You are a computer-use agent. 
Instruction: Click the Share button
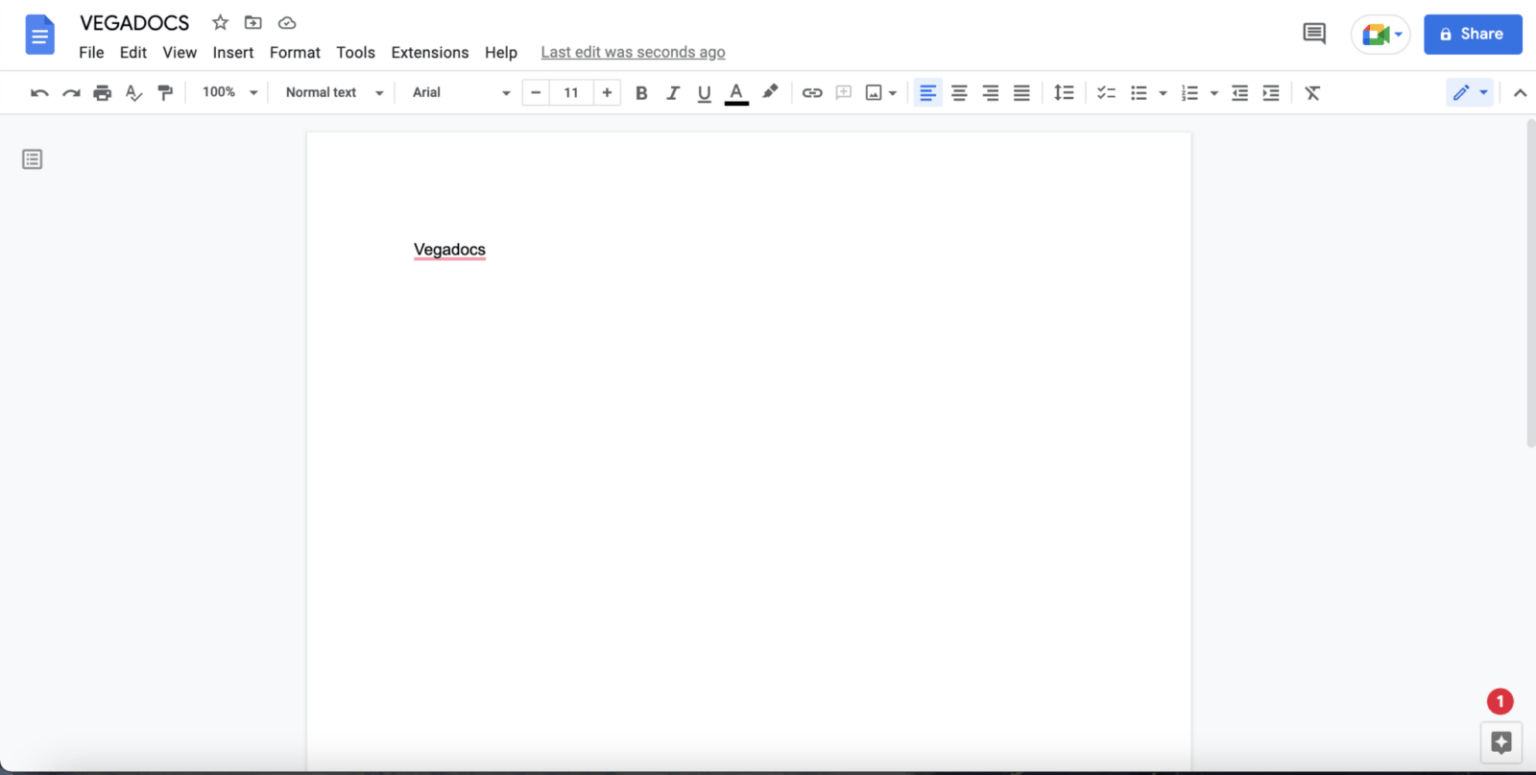tap(1472, 33)
